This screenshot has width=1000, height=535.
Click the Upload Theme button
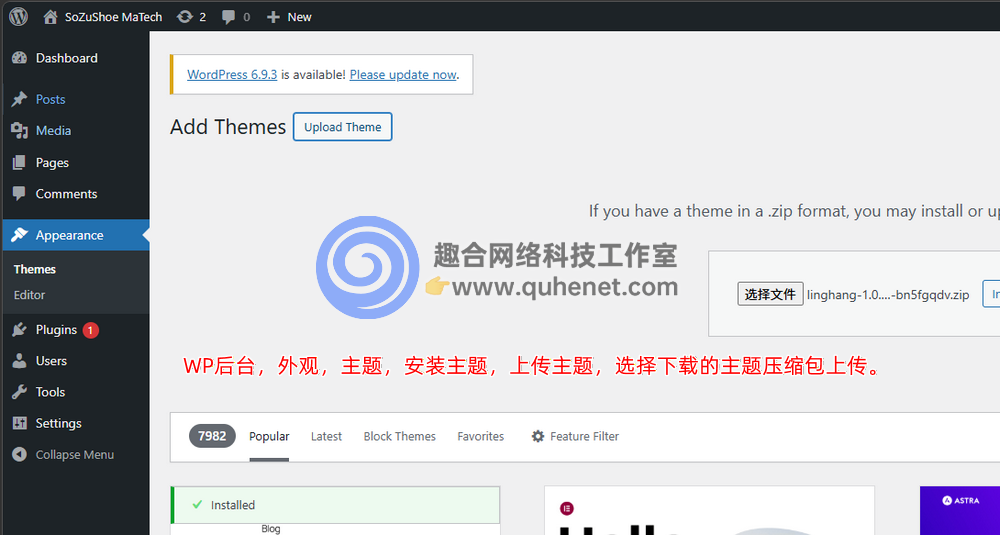pos(342,127)
